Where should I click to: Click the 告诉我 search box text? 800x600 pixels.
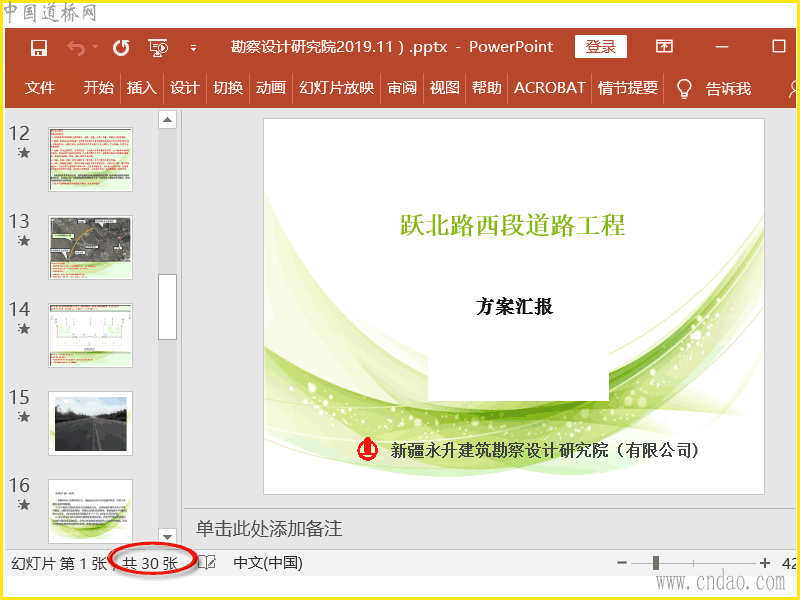tap(728, 88)
